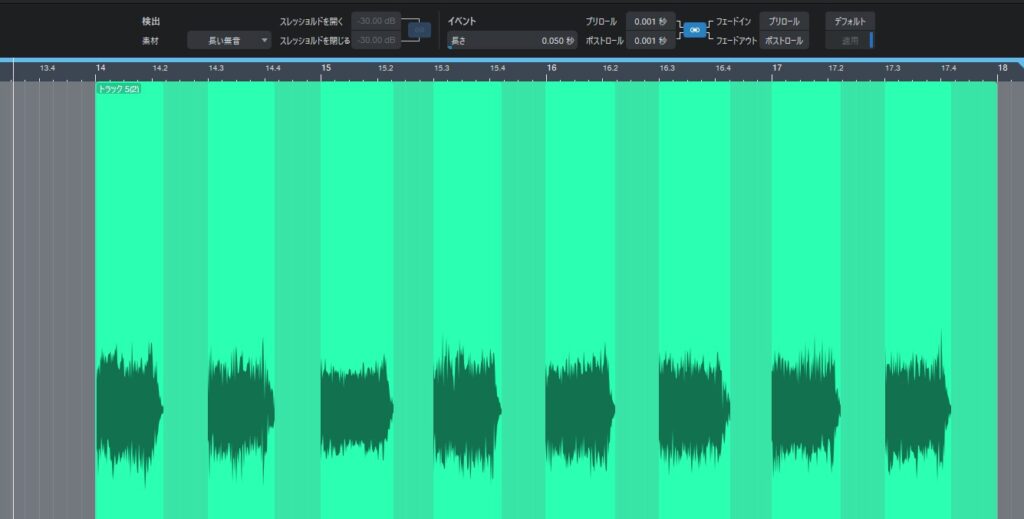
Task: Click the ruler at position 14.2
Action: pyautogui.click(x=159, y=68)
